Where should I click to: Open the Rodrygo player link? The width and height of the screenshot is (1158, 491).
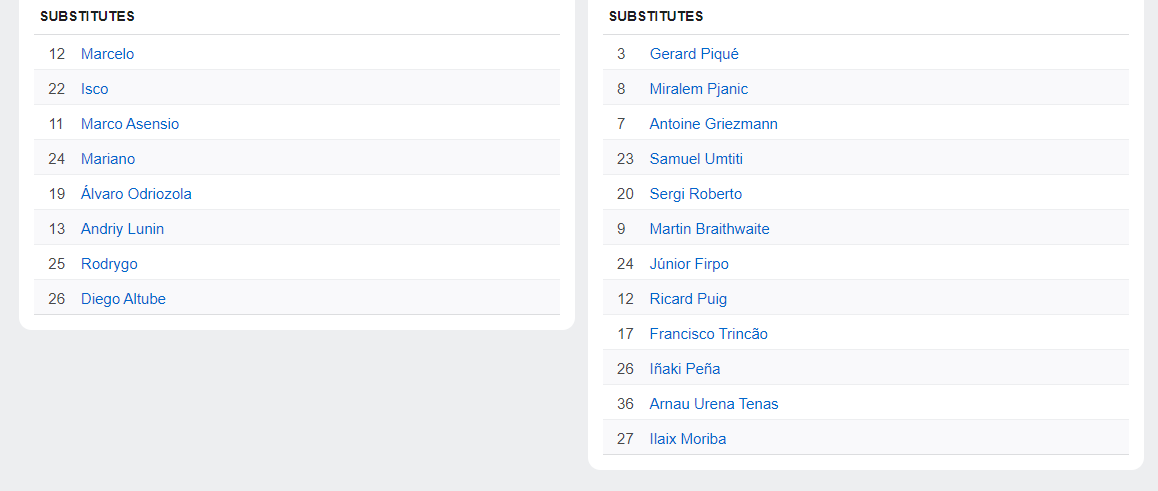coord(109,264)
